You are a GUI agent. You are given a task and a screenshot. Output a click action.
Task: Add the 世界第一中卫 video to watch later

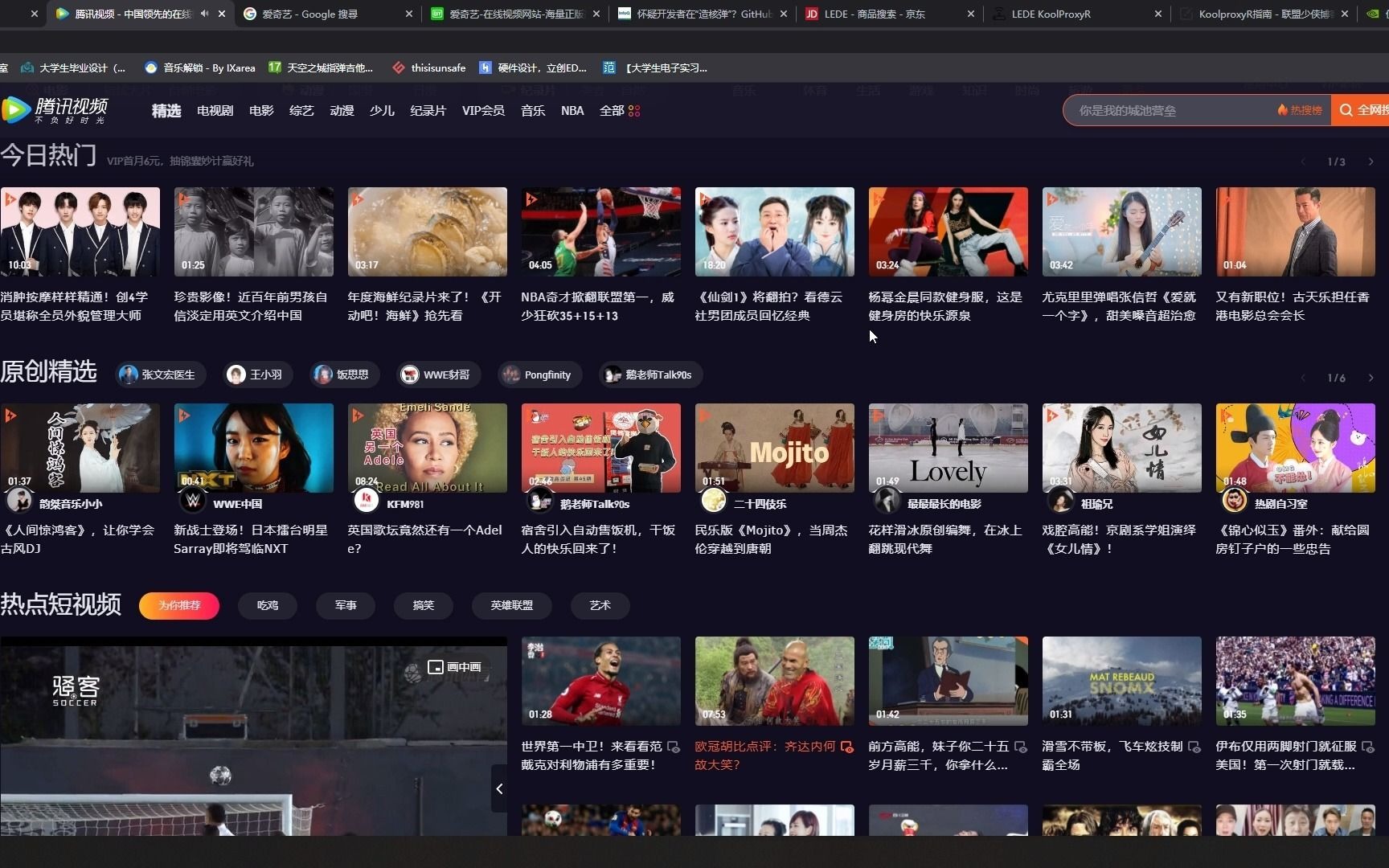click(x=674, y=747)
